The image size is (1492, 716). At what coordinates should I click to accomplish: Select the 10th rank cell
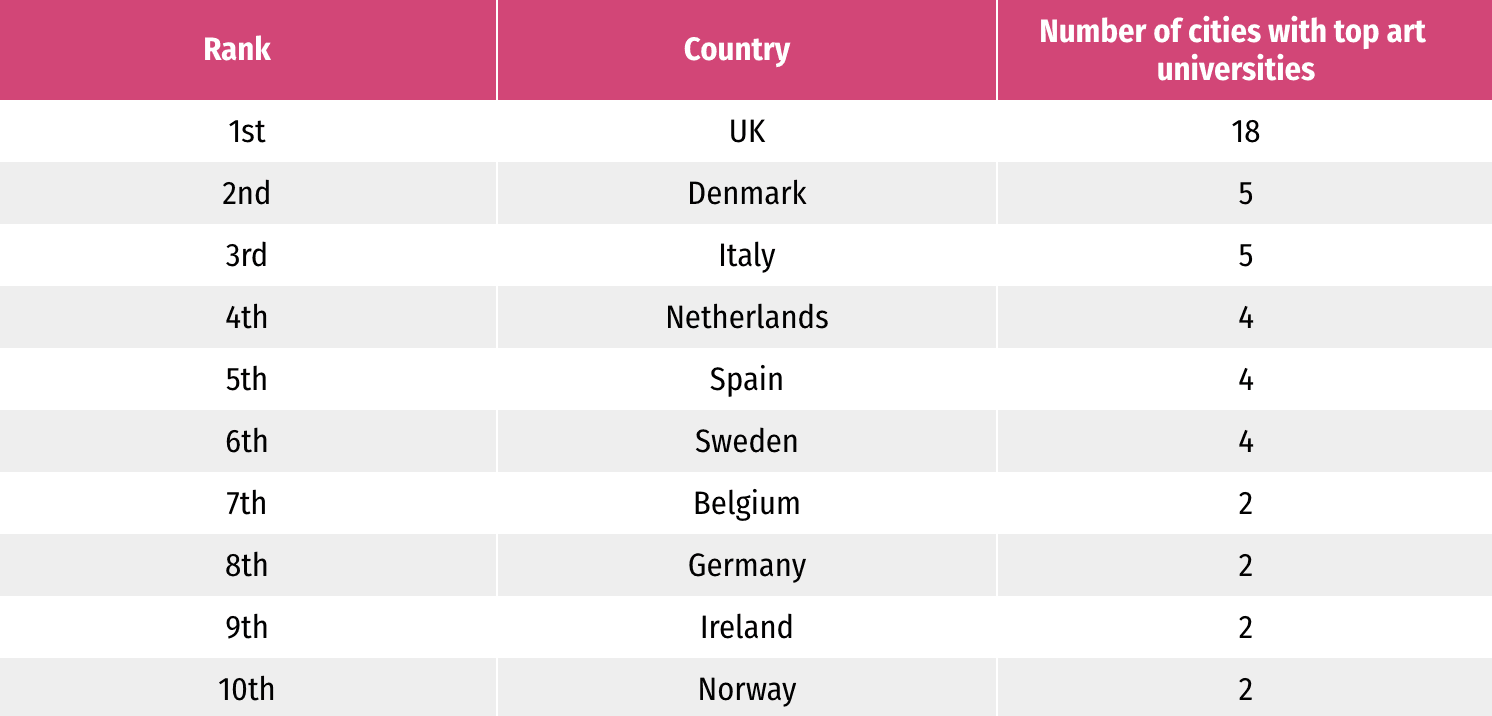click(x=247, y=689)
